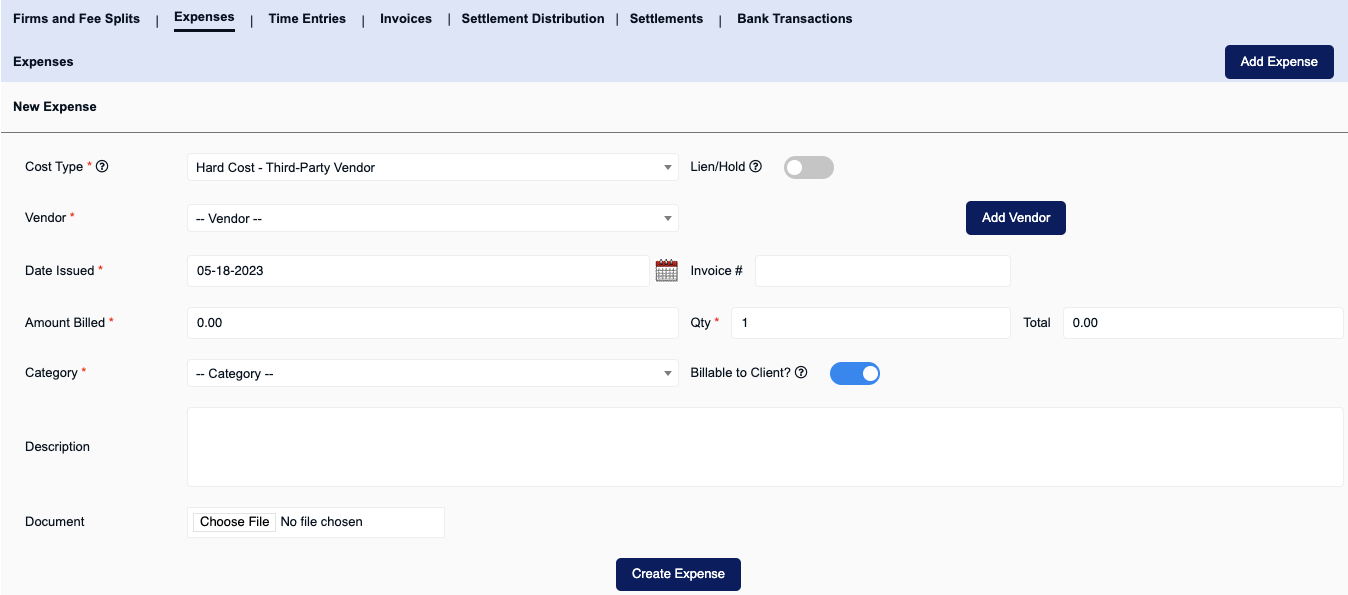Screen dimensions: 1348x595
Task: Click the Billable to Client help icon
Action: coord(801,373)
